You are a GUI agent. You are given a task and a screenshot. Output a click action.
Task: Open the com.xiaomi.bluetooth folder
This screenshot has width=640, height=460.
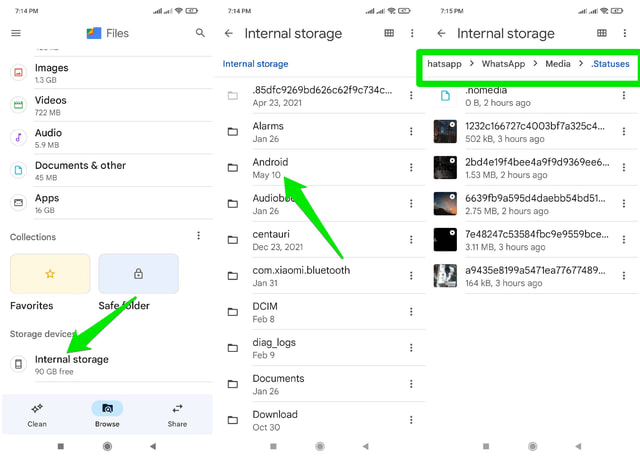click(x=320, y=276)
